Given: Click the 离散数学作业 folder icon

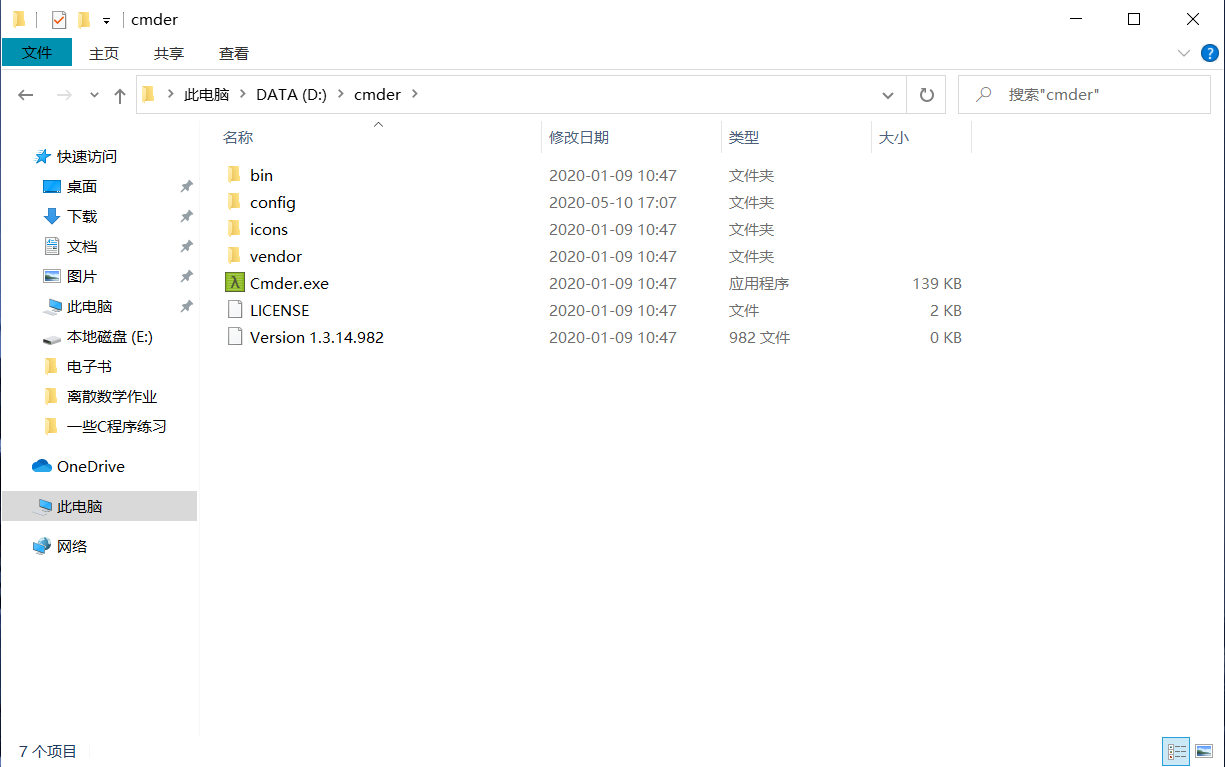Looking at the screenshot, I should [52, 396].
